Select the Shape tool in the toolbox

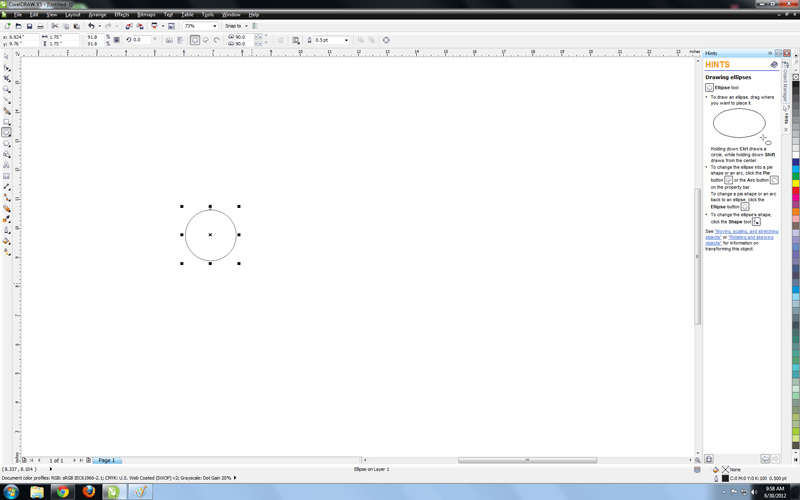coord(6,67)
